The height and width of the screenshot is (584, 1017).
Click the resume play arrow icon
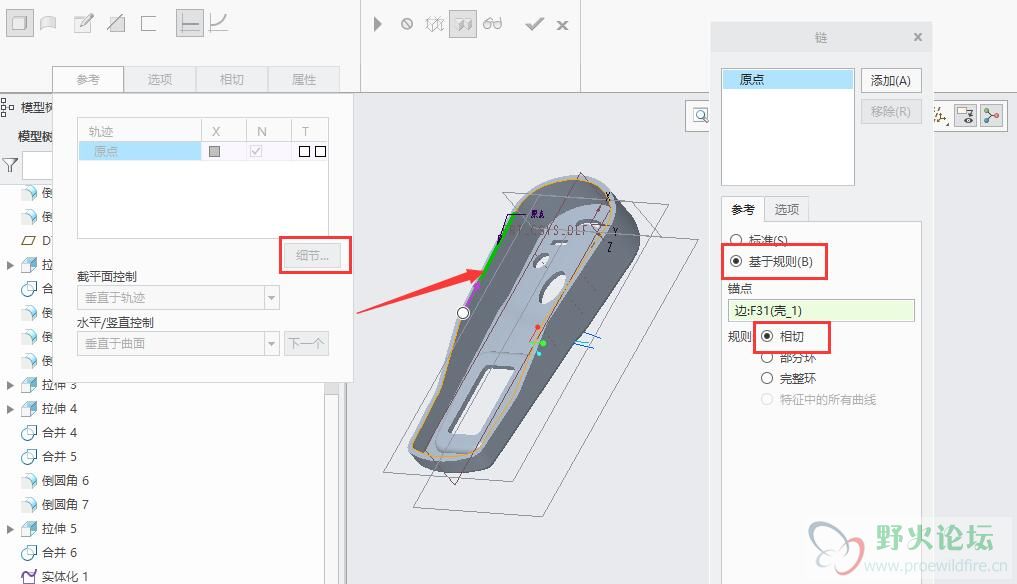(377, 25)
